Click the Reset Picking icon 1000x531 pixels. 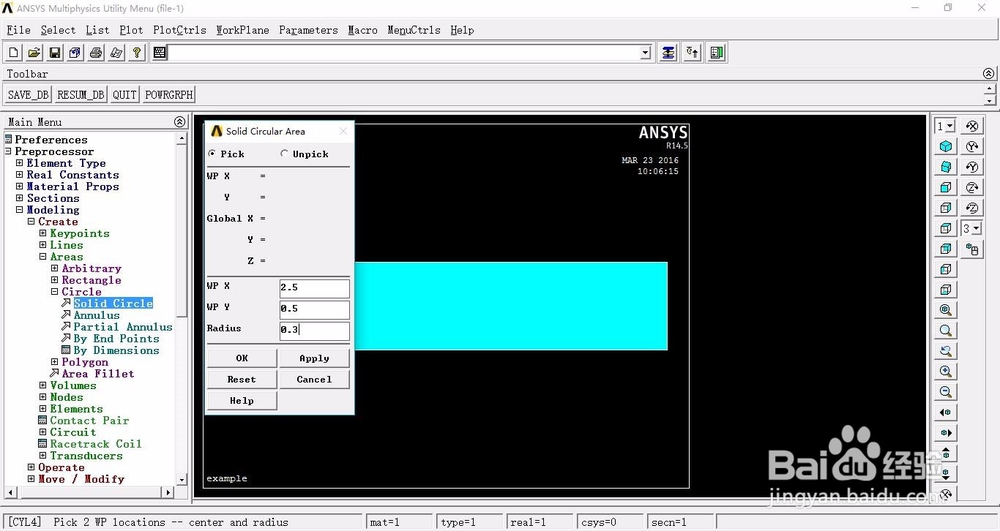click(692, 53)
